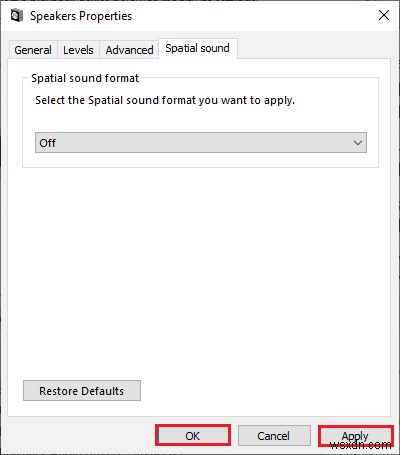Click the Restore Defaults button

tap(82, 391)
